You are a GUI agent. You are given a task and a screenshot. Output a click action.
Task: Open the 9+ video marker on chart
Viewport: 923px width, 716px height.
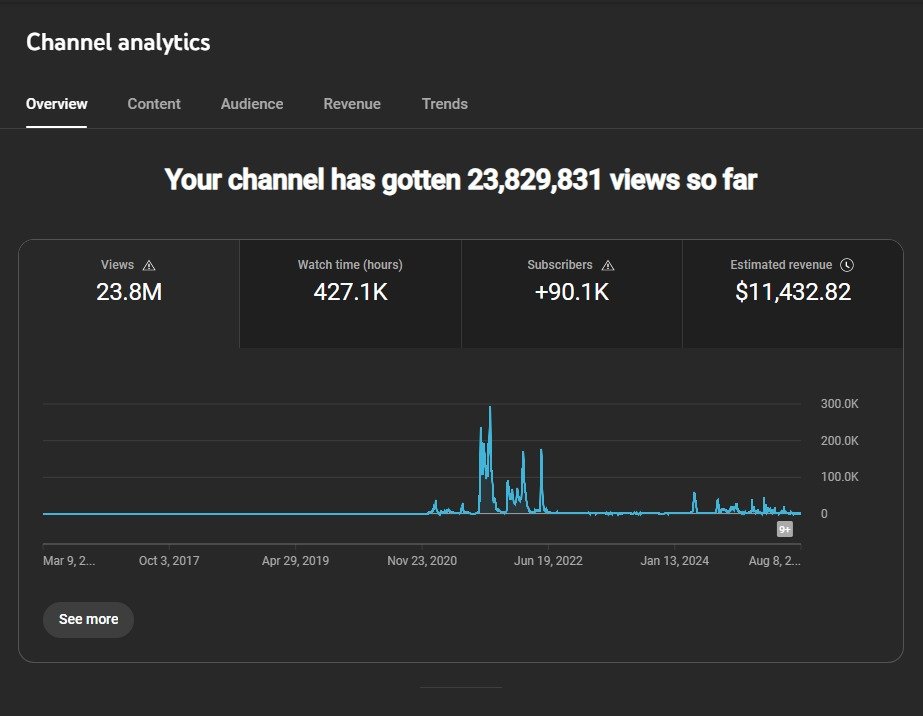tap(785, 529)
